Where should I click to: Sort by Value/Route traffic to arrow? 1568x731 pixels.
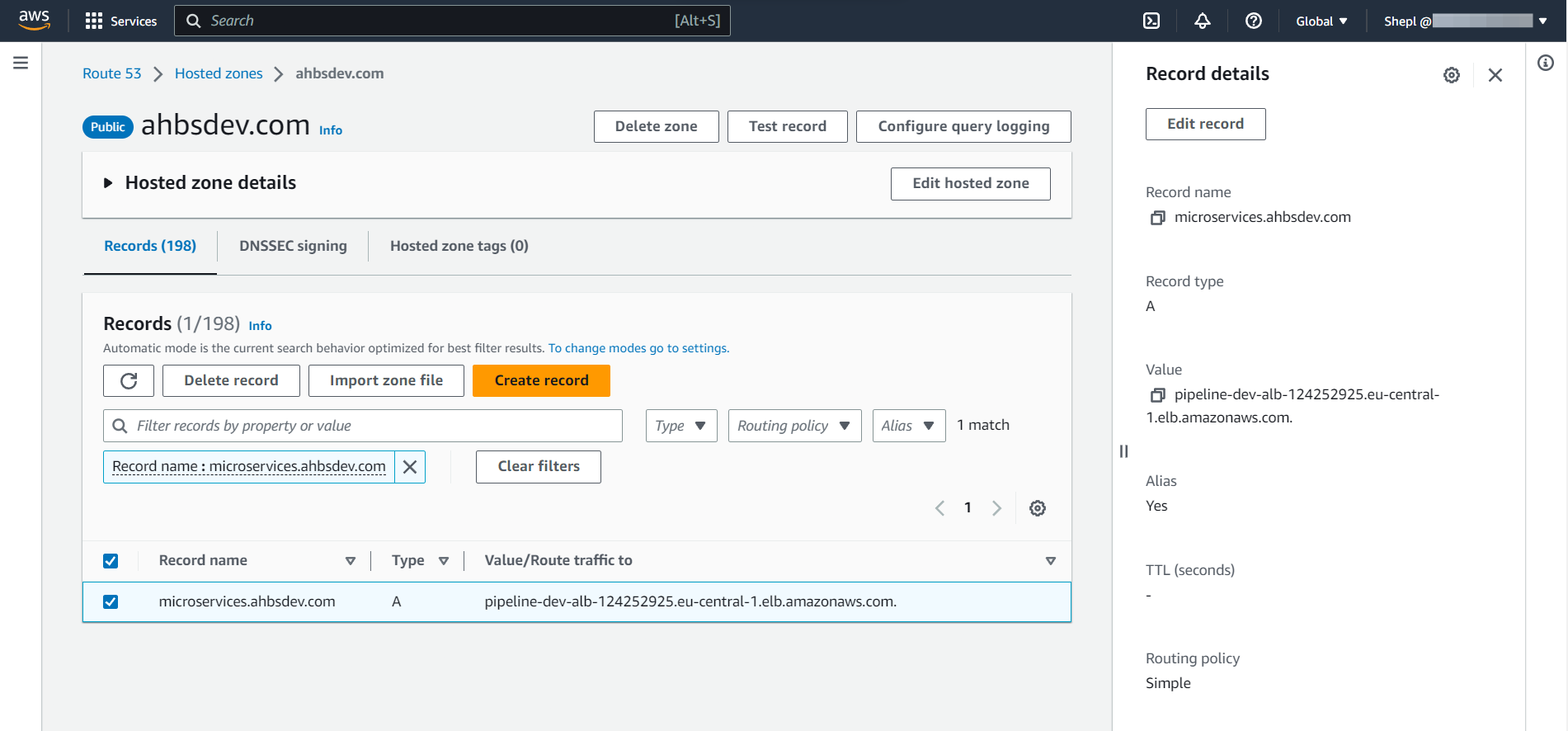click(x=1051, y=561)
